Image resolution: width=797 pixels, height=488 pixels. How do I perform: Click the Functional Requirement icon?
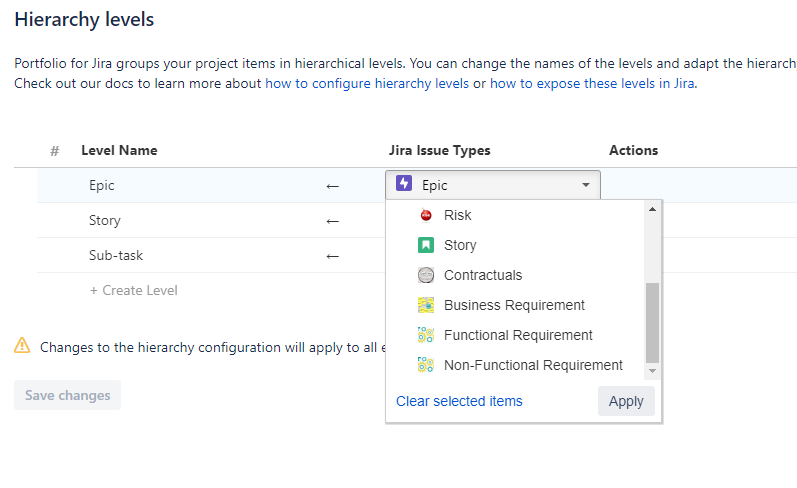426,335
